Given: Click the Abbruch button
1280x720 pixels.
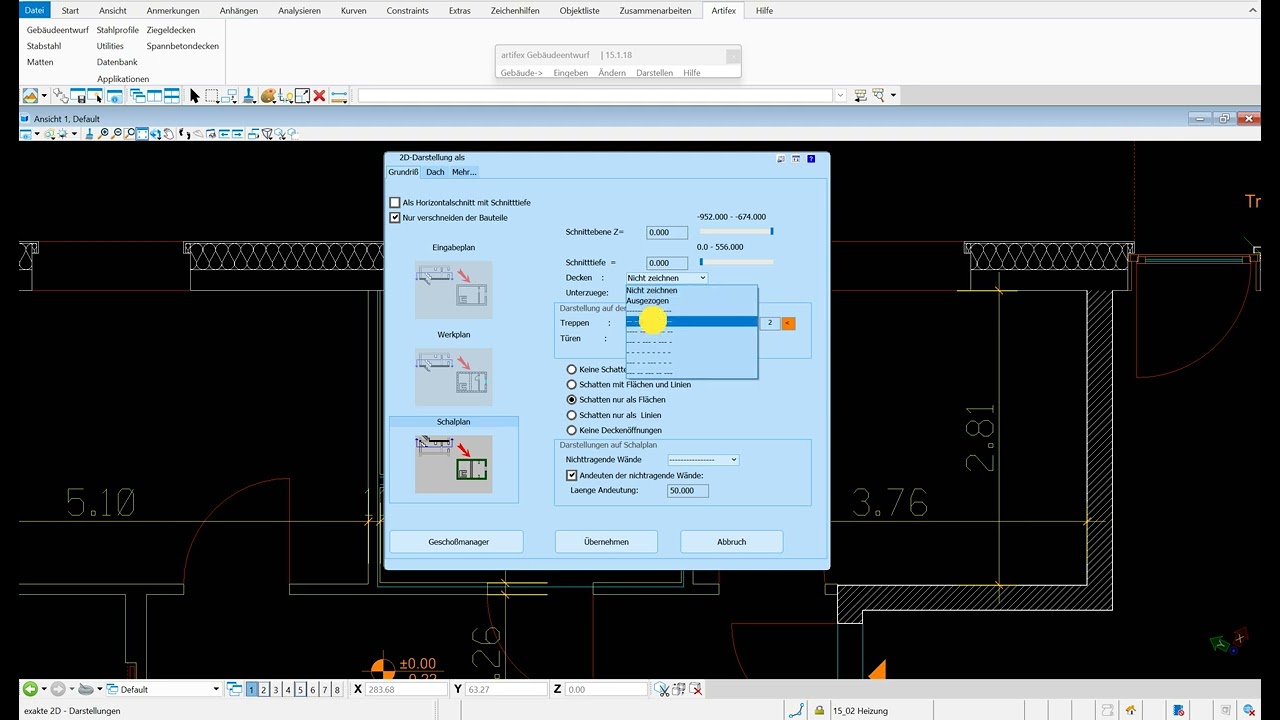Looking at the screenshot, I should (732, 542).
